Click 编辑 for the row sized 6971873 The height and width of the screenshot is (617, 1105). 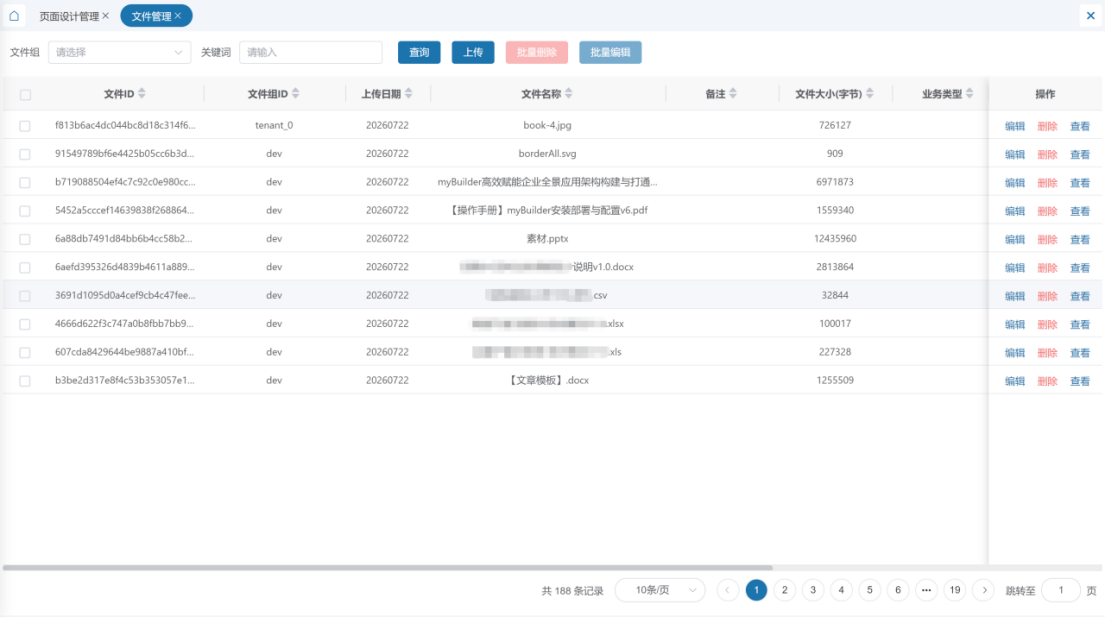click(x=1015, y=183)
